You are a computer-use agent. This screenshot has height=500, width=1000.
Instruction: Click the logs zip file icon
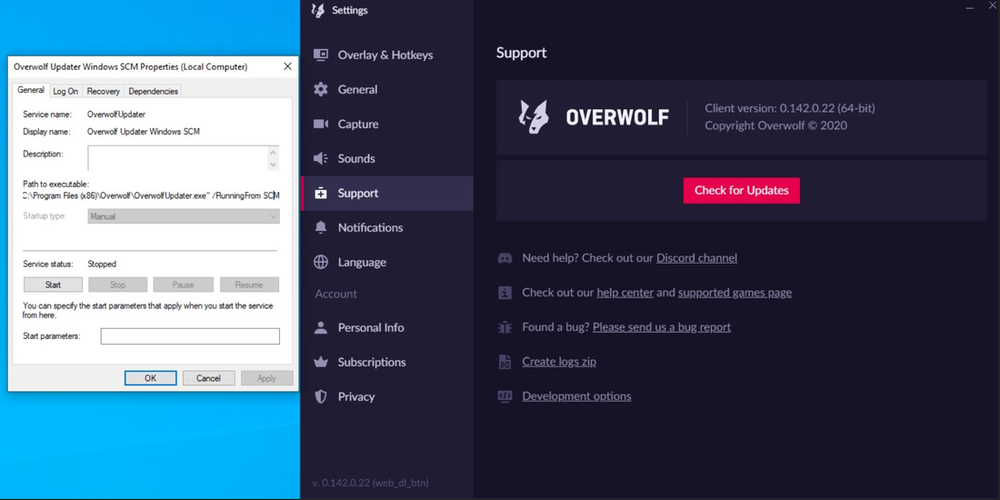pos(504,362)
